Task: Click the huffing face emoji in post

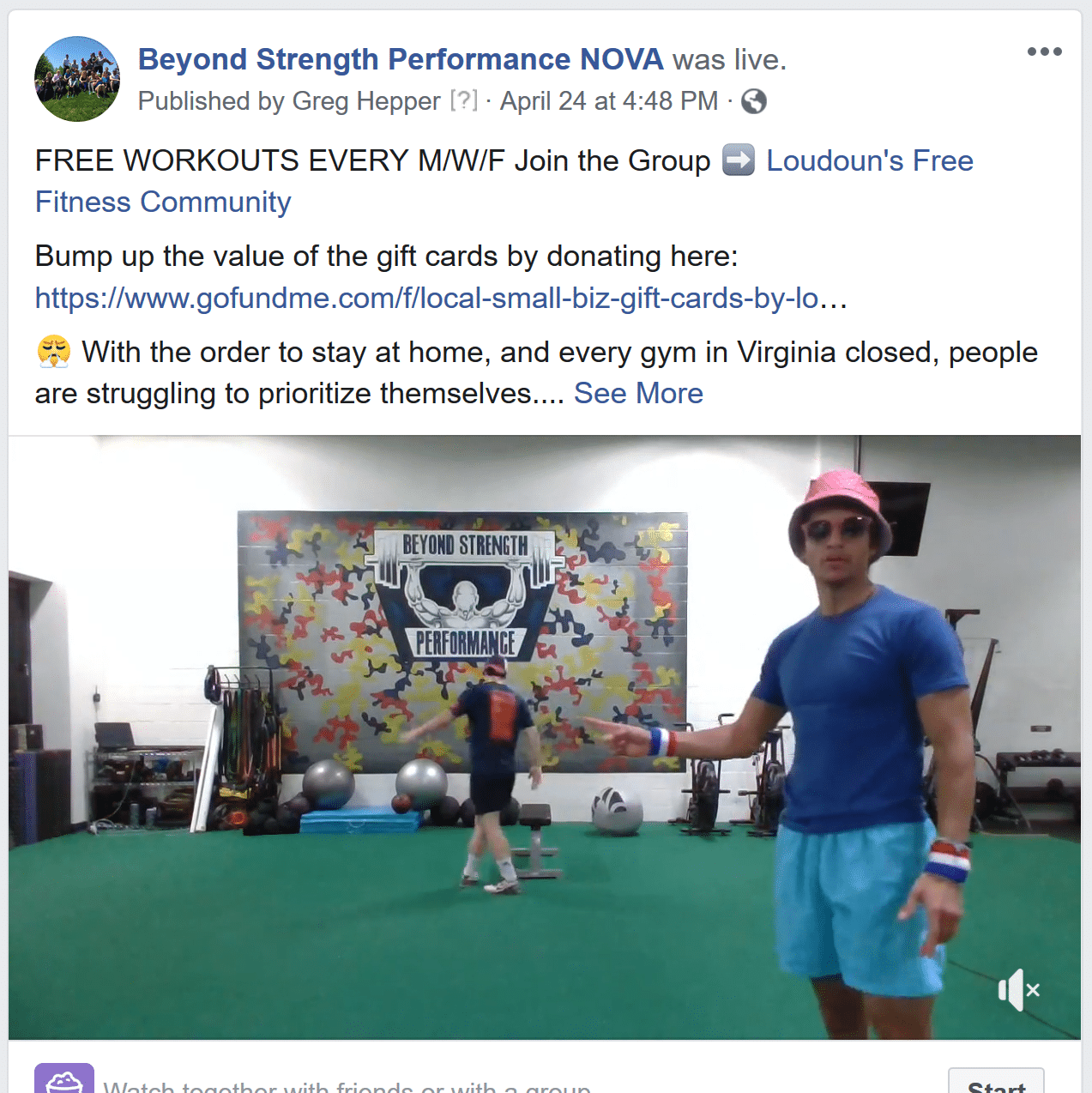Action: [x=53, y=352]
